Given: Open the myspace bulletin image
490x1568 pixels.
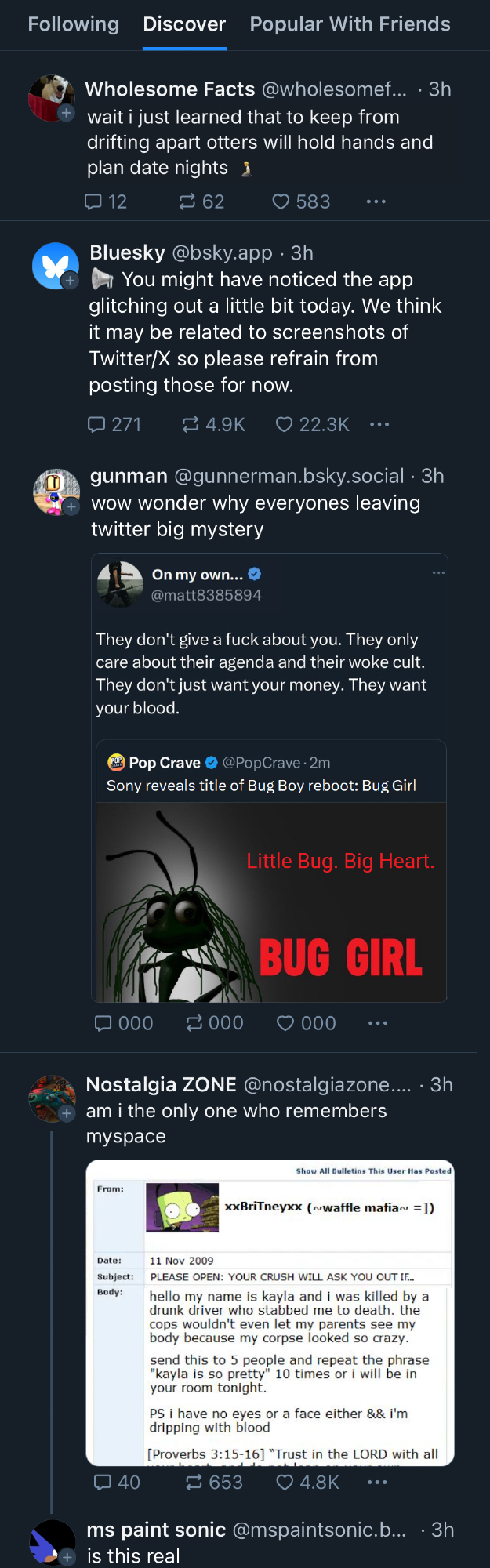Looking at the screenshot, I should tap(270, 1312).
